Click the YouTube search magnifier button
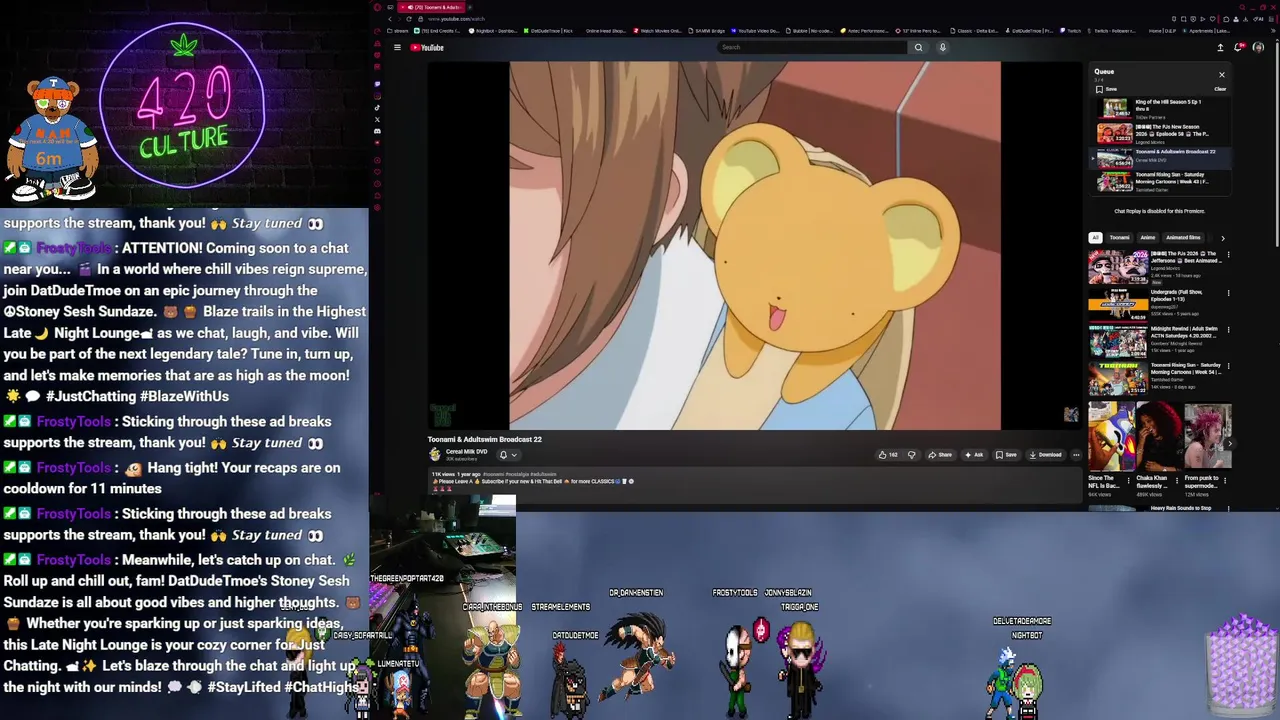The width and height of the screenshot is (1280, 720). pos(918,47)
